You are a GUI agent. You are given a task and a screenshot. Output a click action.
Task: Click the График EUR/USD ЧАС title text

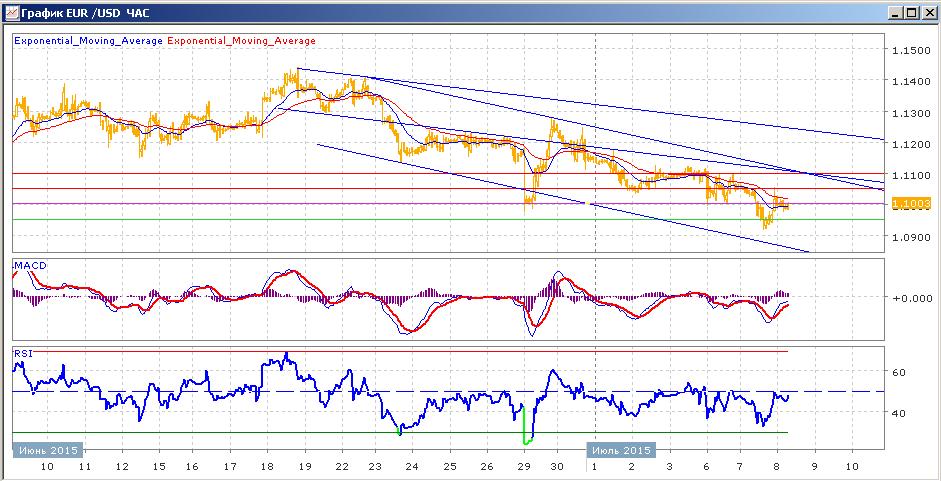click(85, 13)
